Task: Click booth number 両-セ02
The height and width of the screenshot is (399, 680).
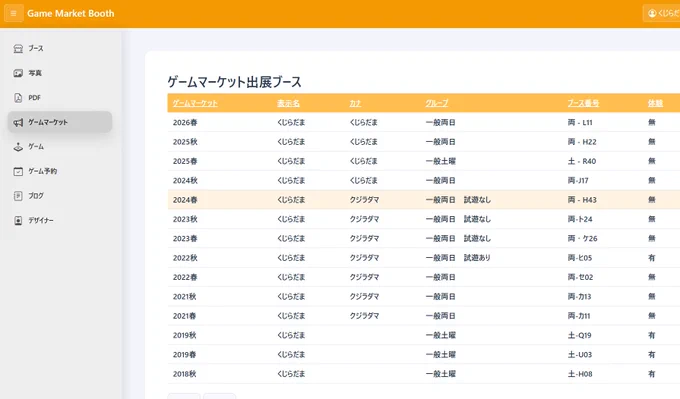Action: coord(580,277)
